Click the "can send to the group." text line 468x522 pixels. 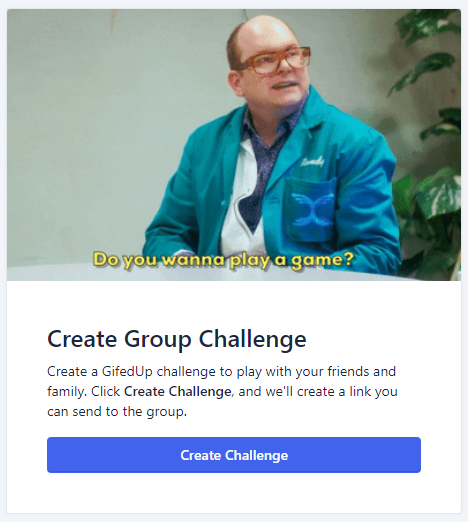point(117,411)
